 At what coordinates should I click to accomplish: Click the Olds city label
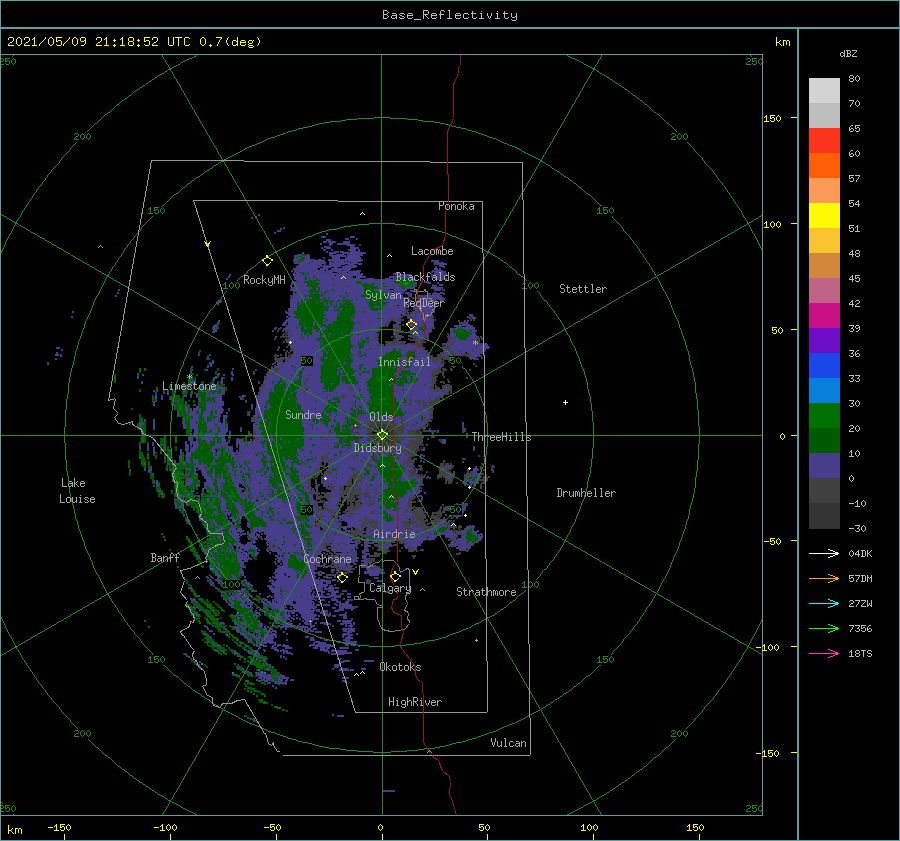click(x=381, y=417)
